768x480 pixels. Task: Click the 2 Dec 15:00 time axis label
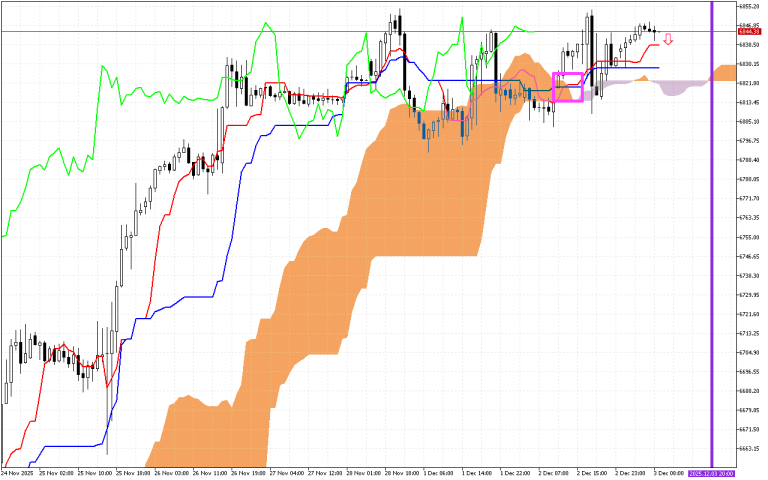point(592,474)
